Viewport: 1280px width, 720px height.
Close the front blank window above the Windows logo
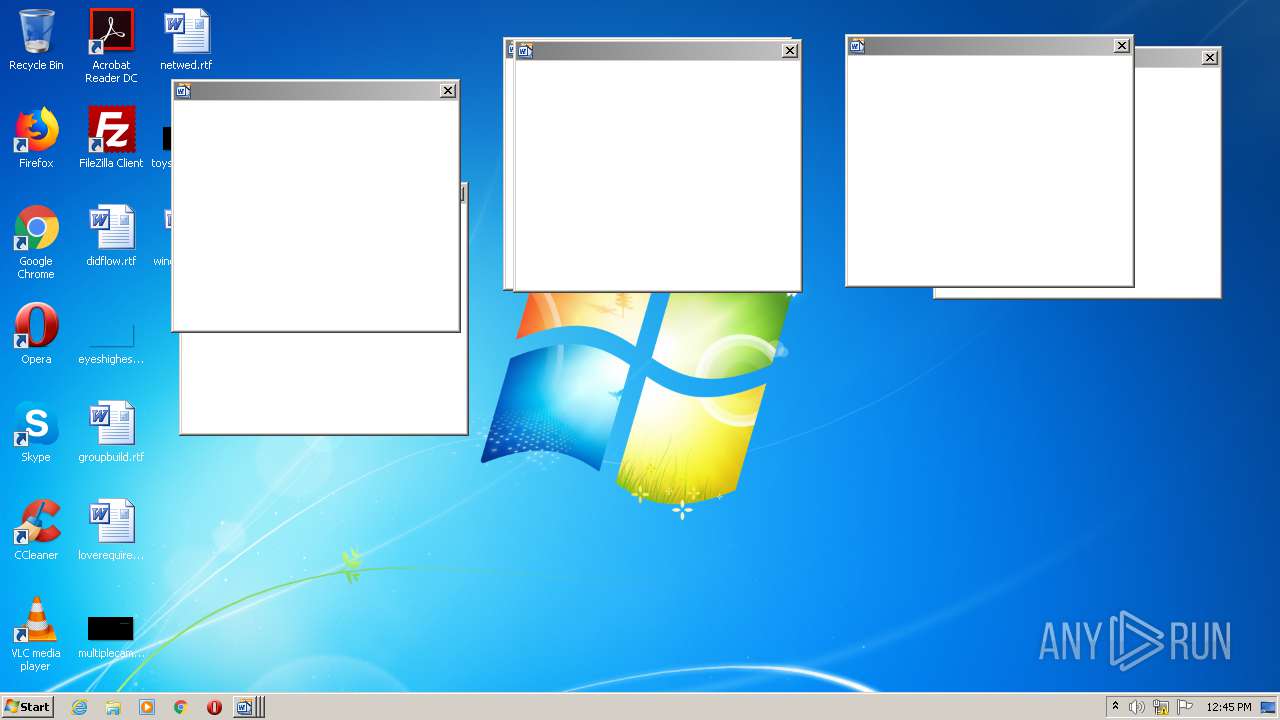coord(790,51)
